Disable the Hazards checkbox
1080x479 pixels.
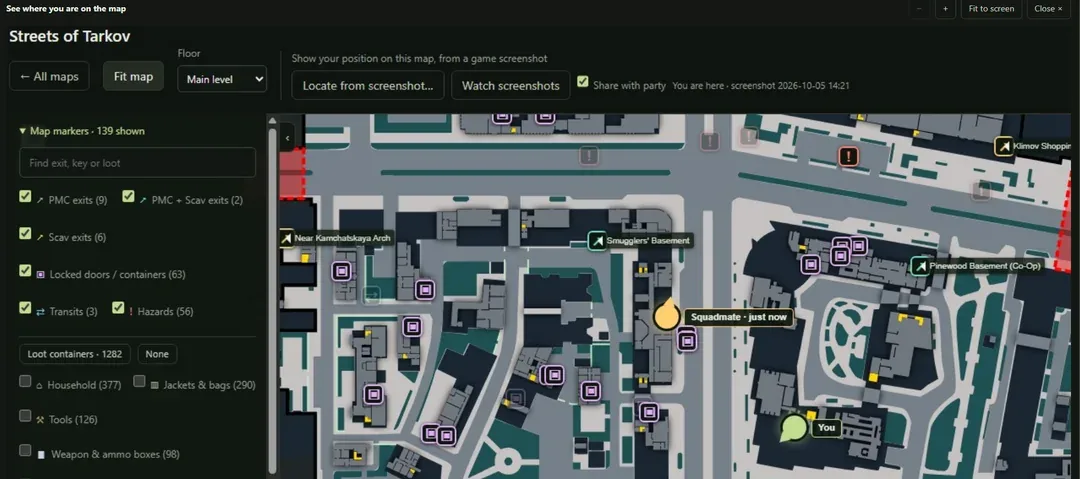click(118, 307)
